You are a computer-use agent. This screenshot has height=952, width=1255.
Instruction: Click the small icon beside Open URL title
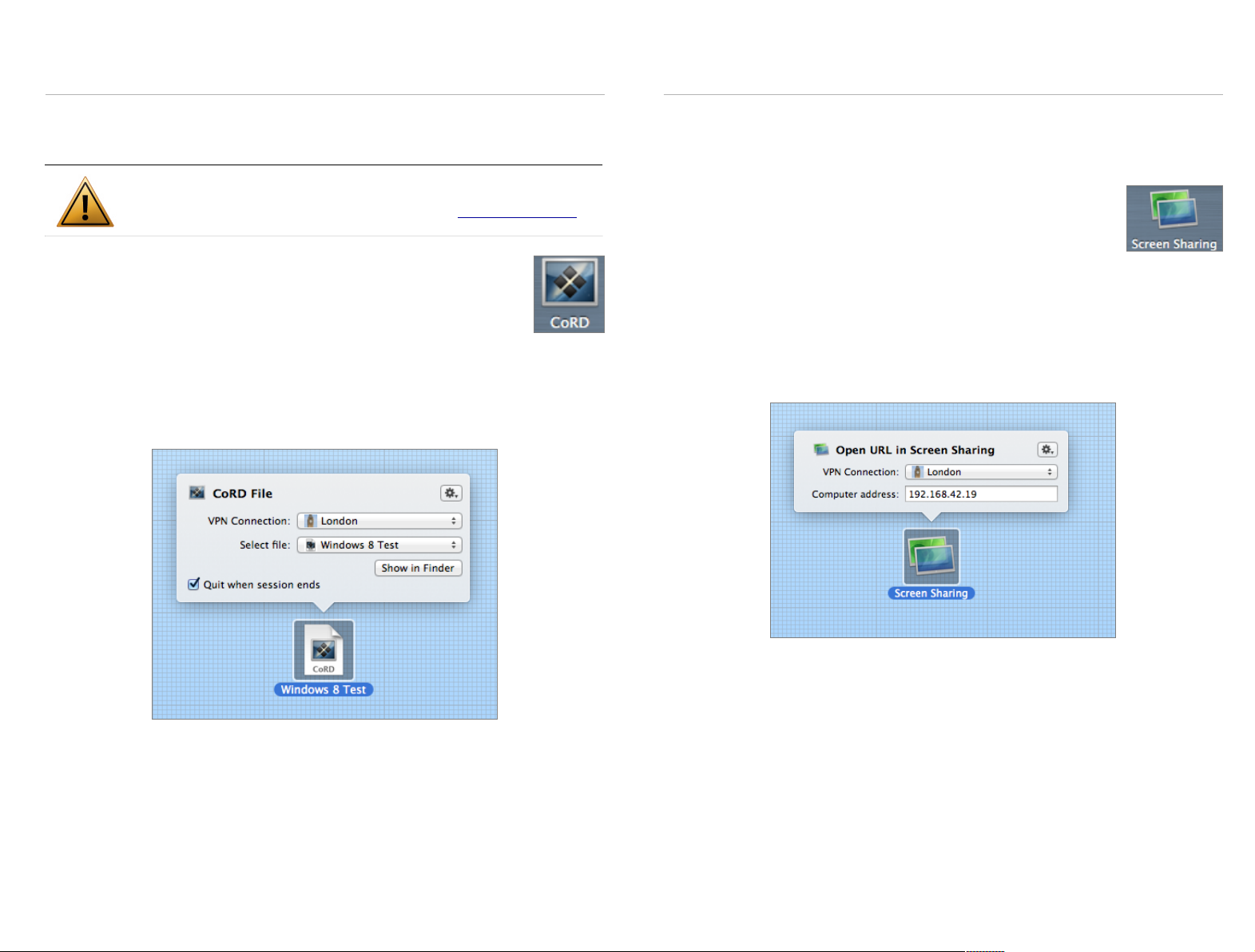click(x=821, y=450)
